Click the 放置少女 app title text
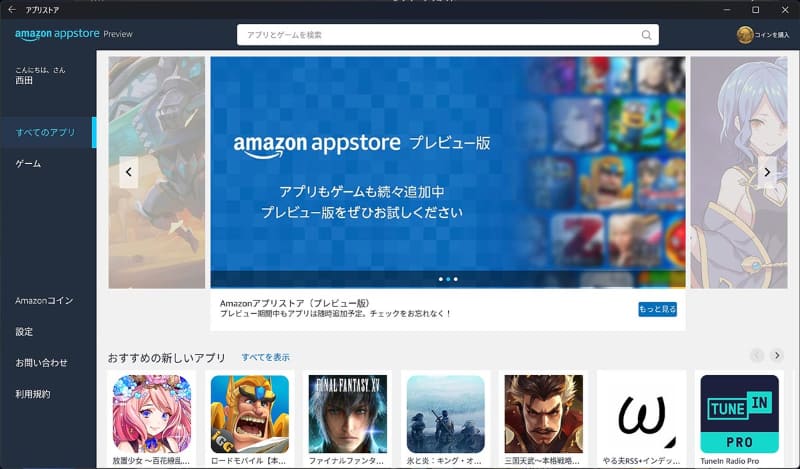Image resolution: width=800 pixels, height=469 pixels. tap(151, 461)
